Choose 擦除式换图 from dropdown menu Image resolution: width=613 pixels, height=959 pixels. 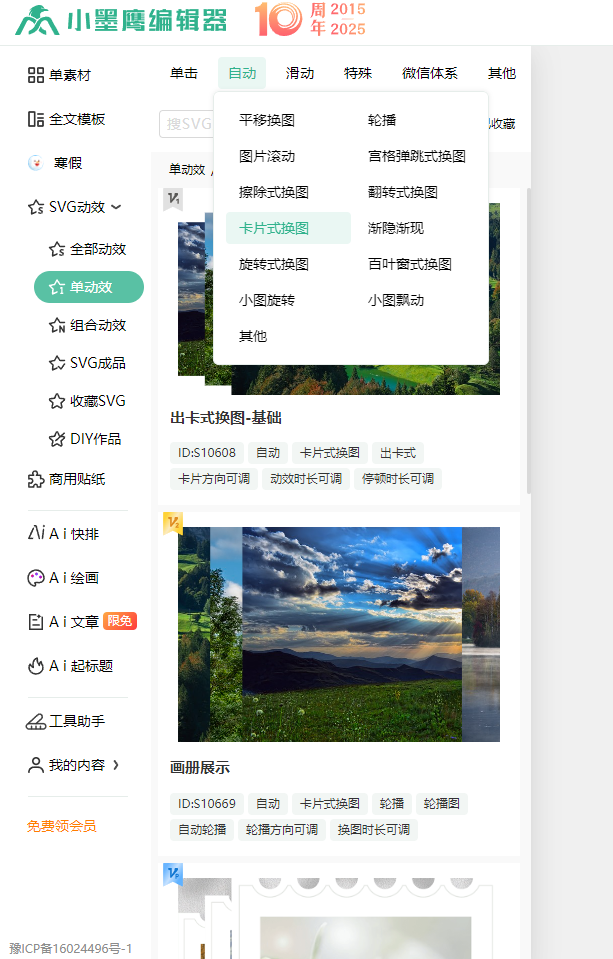(273, 193)
